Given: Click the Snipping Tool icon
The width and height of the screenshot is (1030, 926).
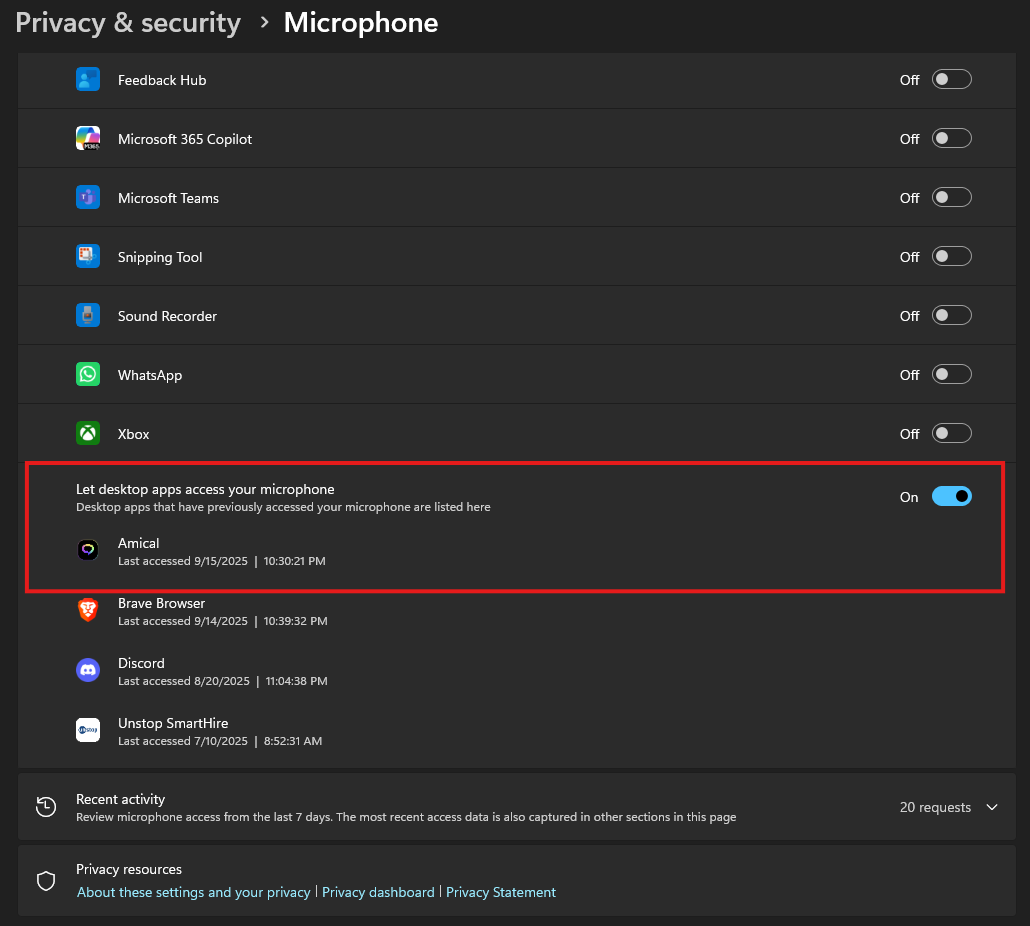Looking at the screenshot, I should (87, 256).
